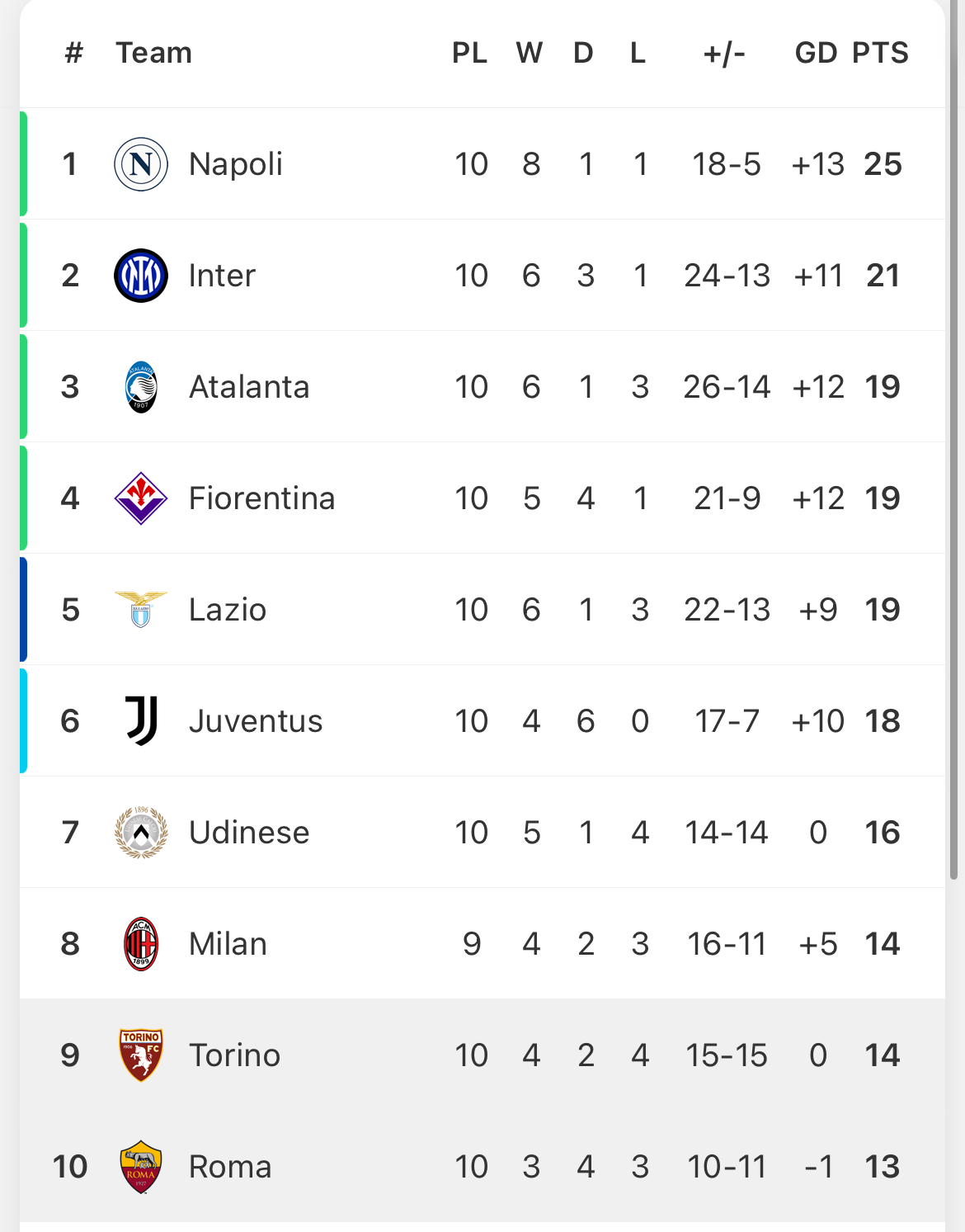Image resolution: width=965 pixels, height=1232 pixels.
Task: Tap the Lazio eagle crest
Action: point(141,610)
